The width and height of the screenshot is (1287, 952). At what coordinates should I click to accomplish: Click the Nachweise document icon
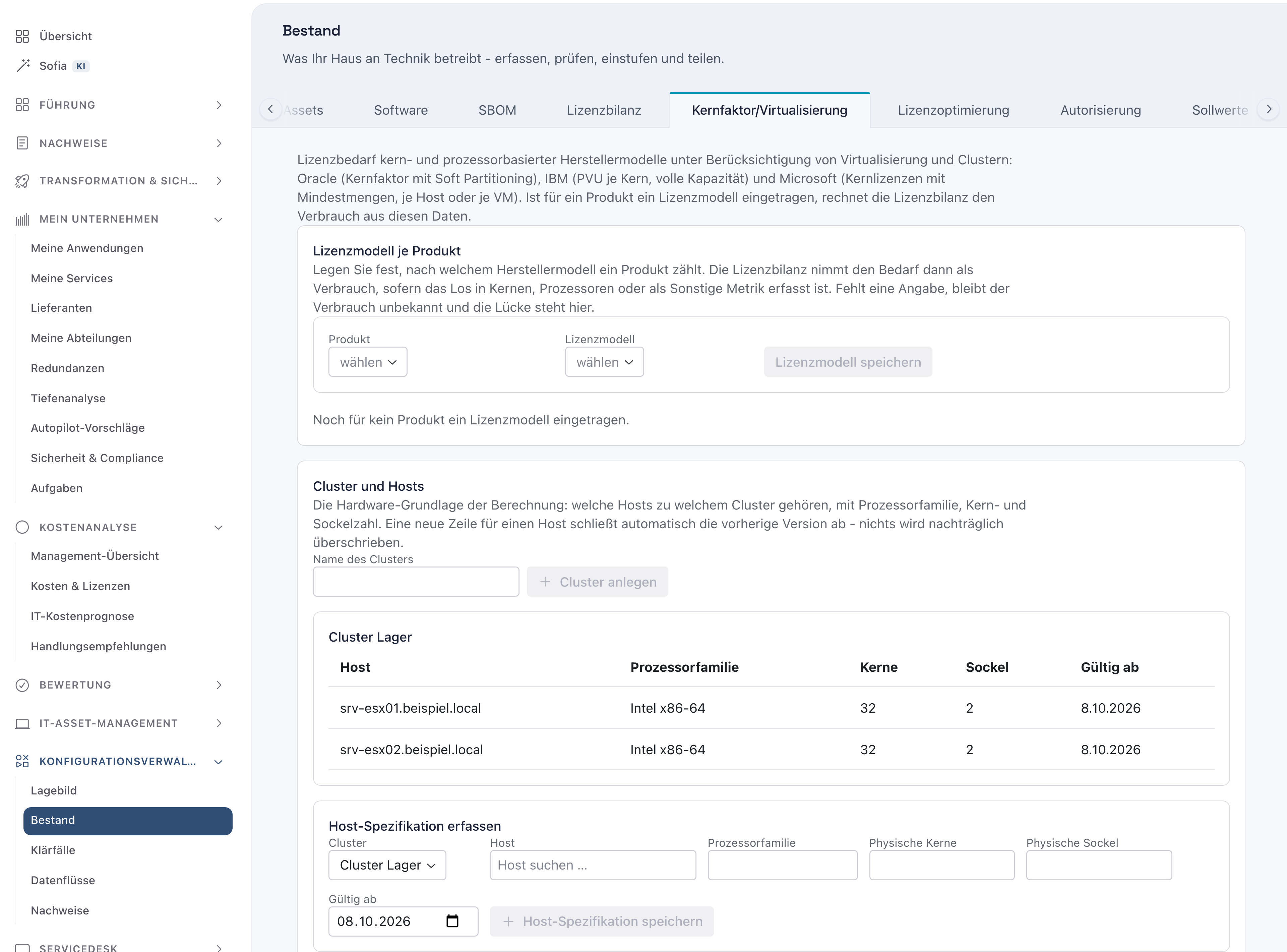[x=22, y=143]
